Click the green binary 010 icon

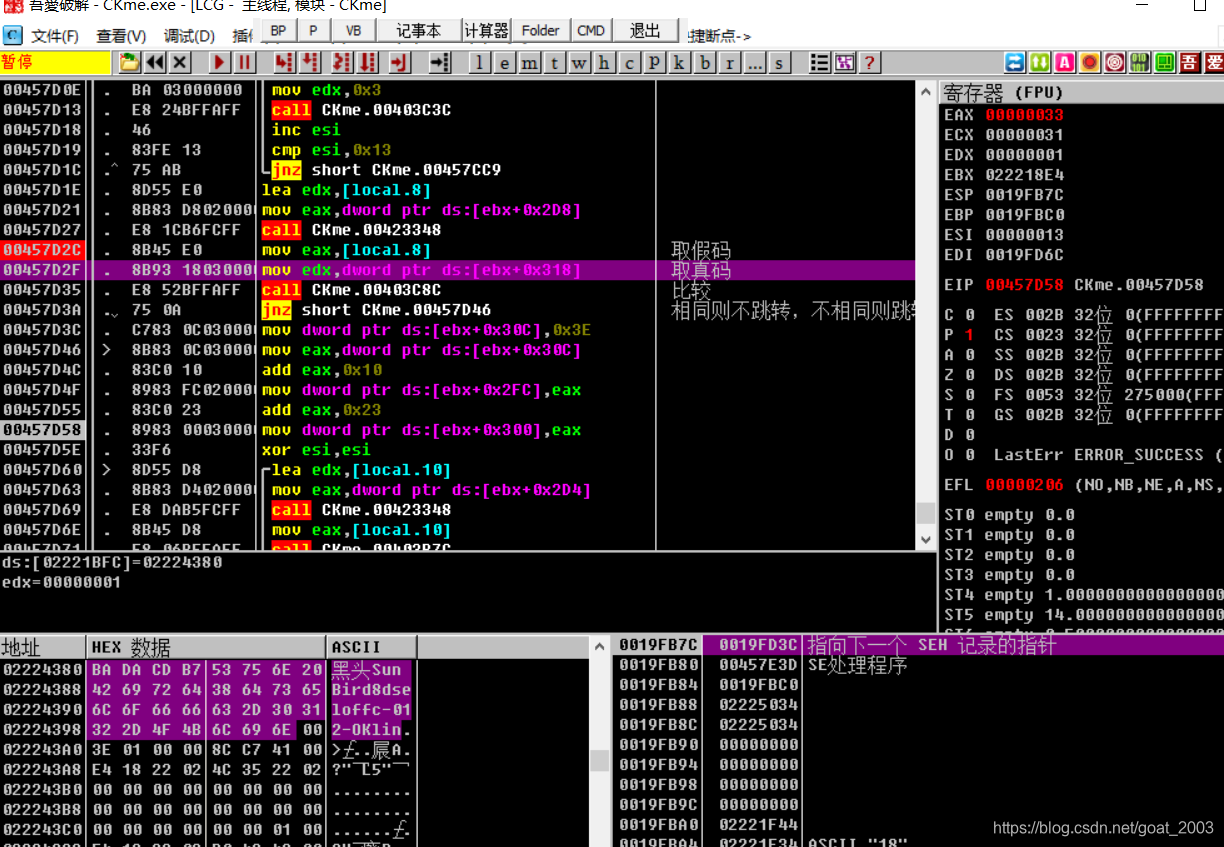[1140, 63]
